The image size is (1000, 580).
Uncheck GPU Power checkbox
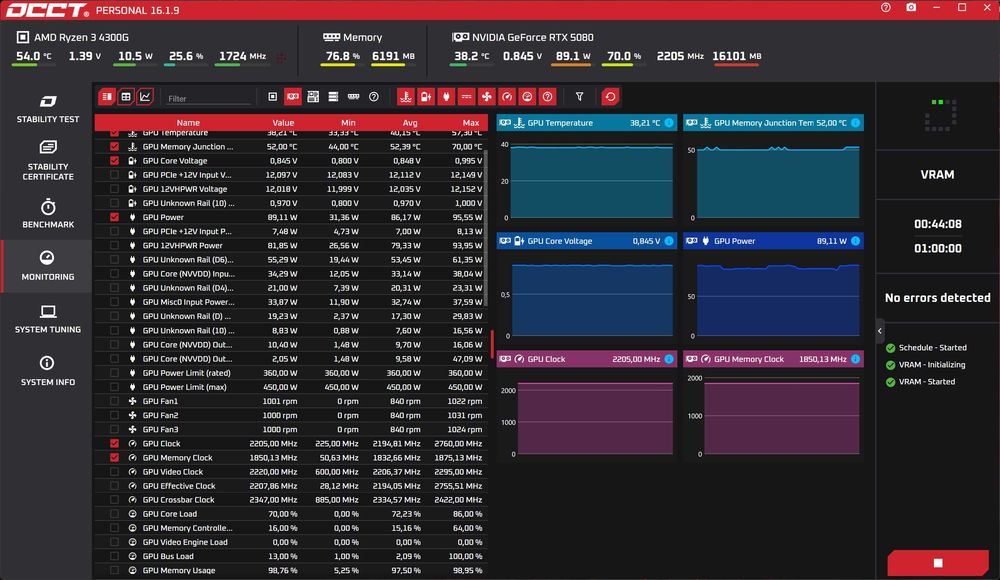tap(114, 217)
